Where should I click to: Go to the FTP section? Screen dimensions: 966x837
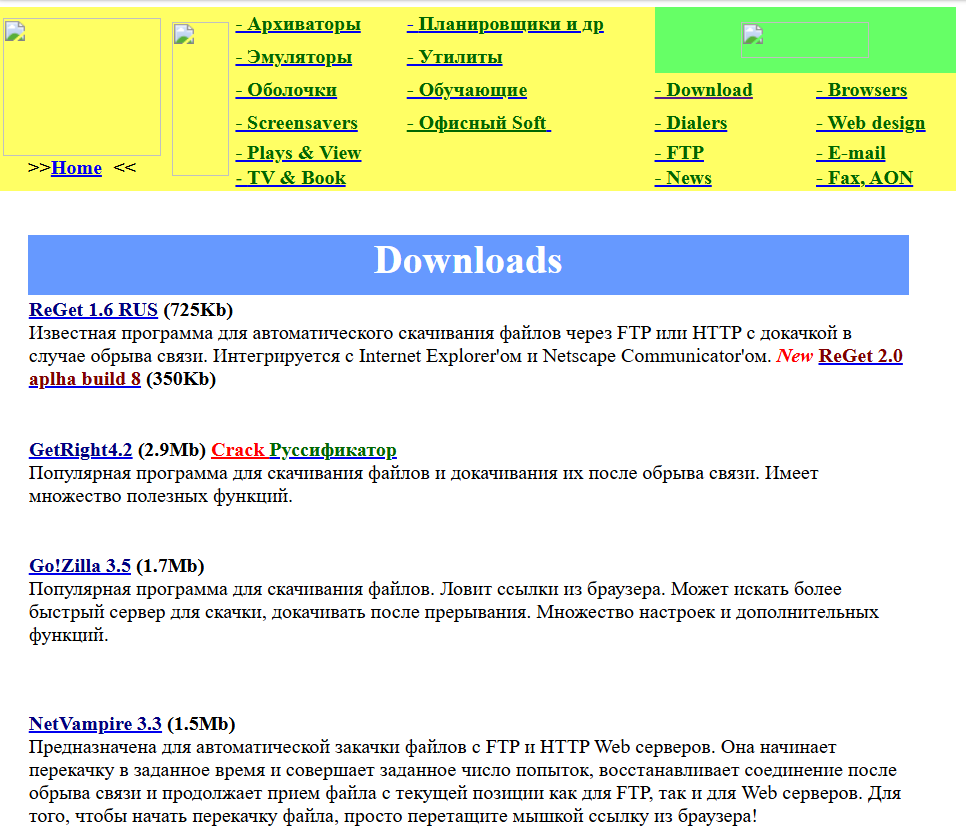(679, 153)
